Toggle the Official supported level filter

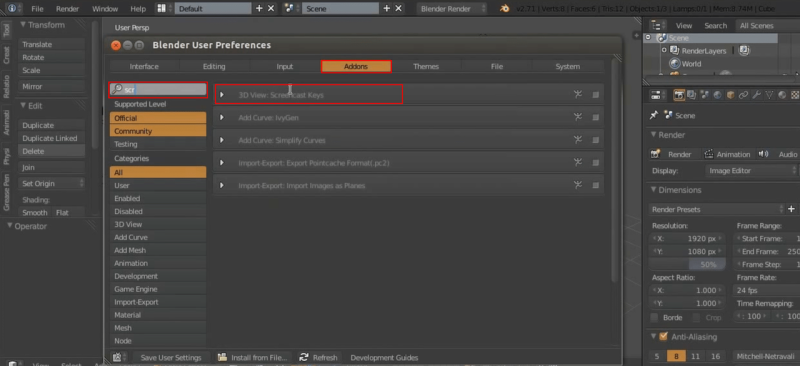pyautogui.click(x=158, y=118)
